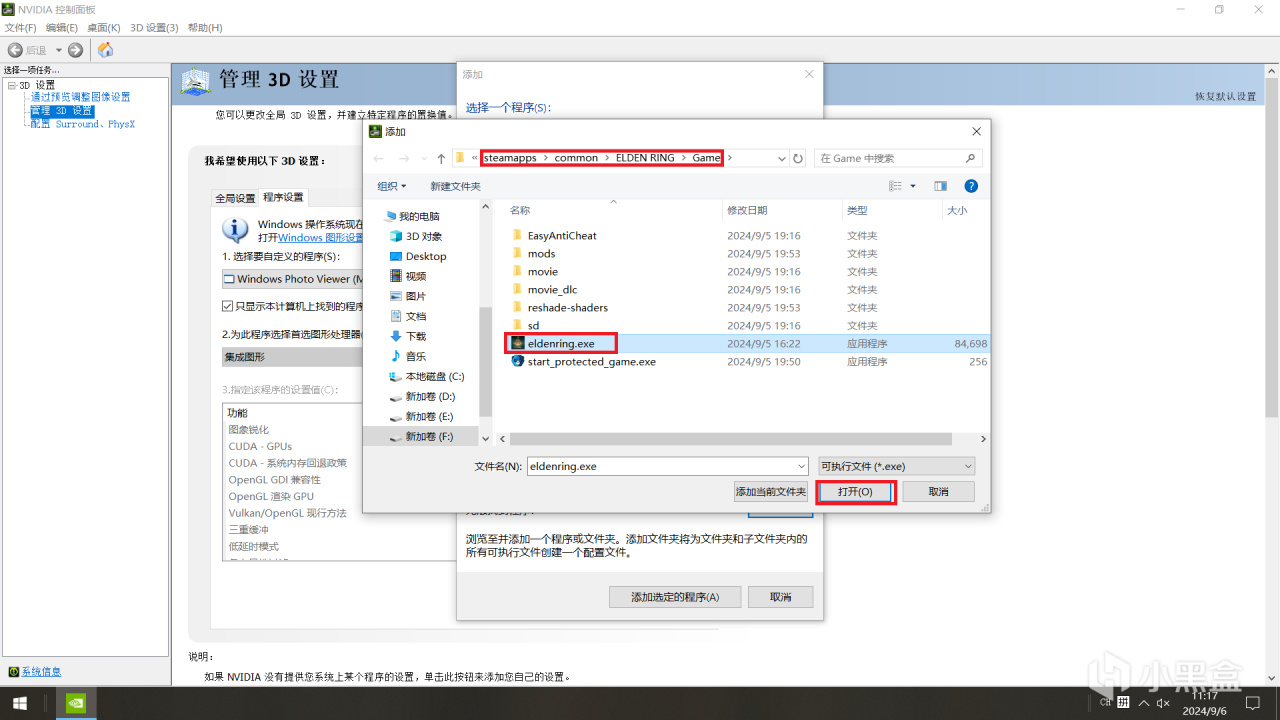Select the reshade-shaders folder
This screenshot has height=720, width=1280.
point(567,307)
